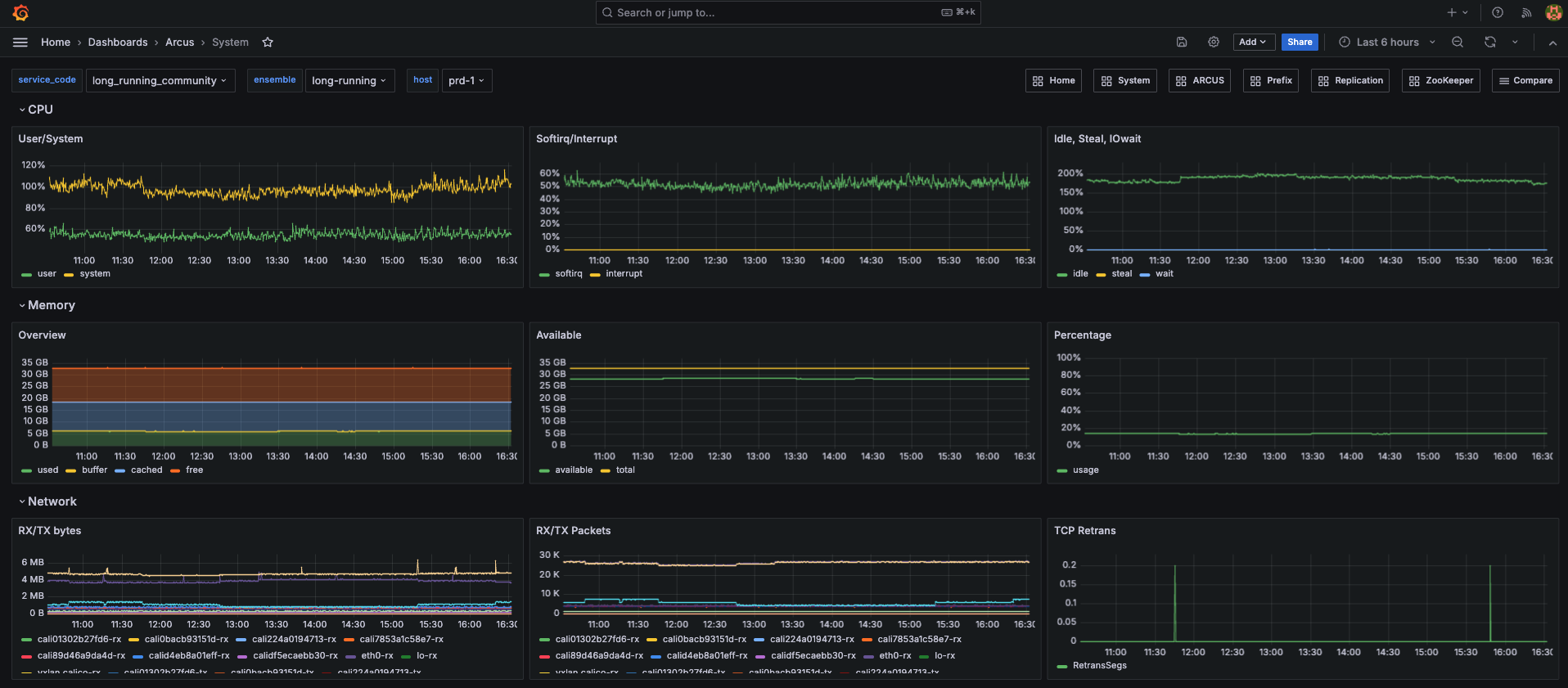The height and width of the screenshot is (688, 1568).
Task: Click the blue Share button
Action: 1299,43
